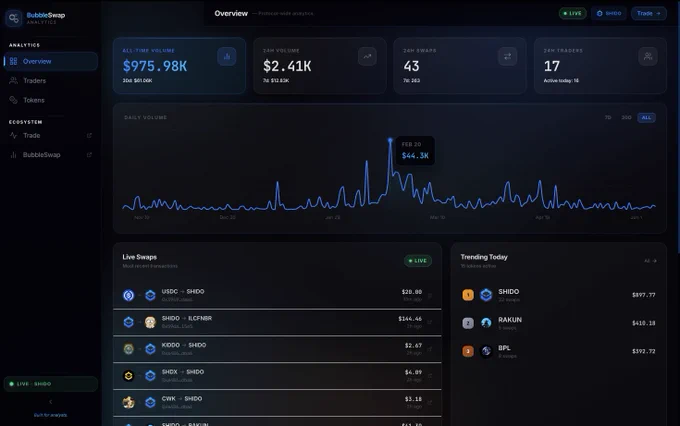Click the $392.72 trending value

point(644,351)
